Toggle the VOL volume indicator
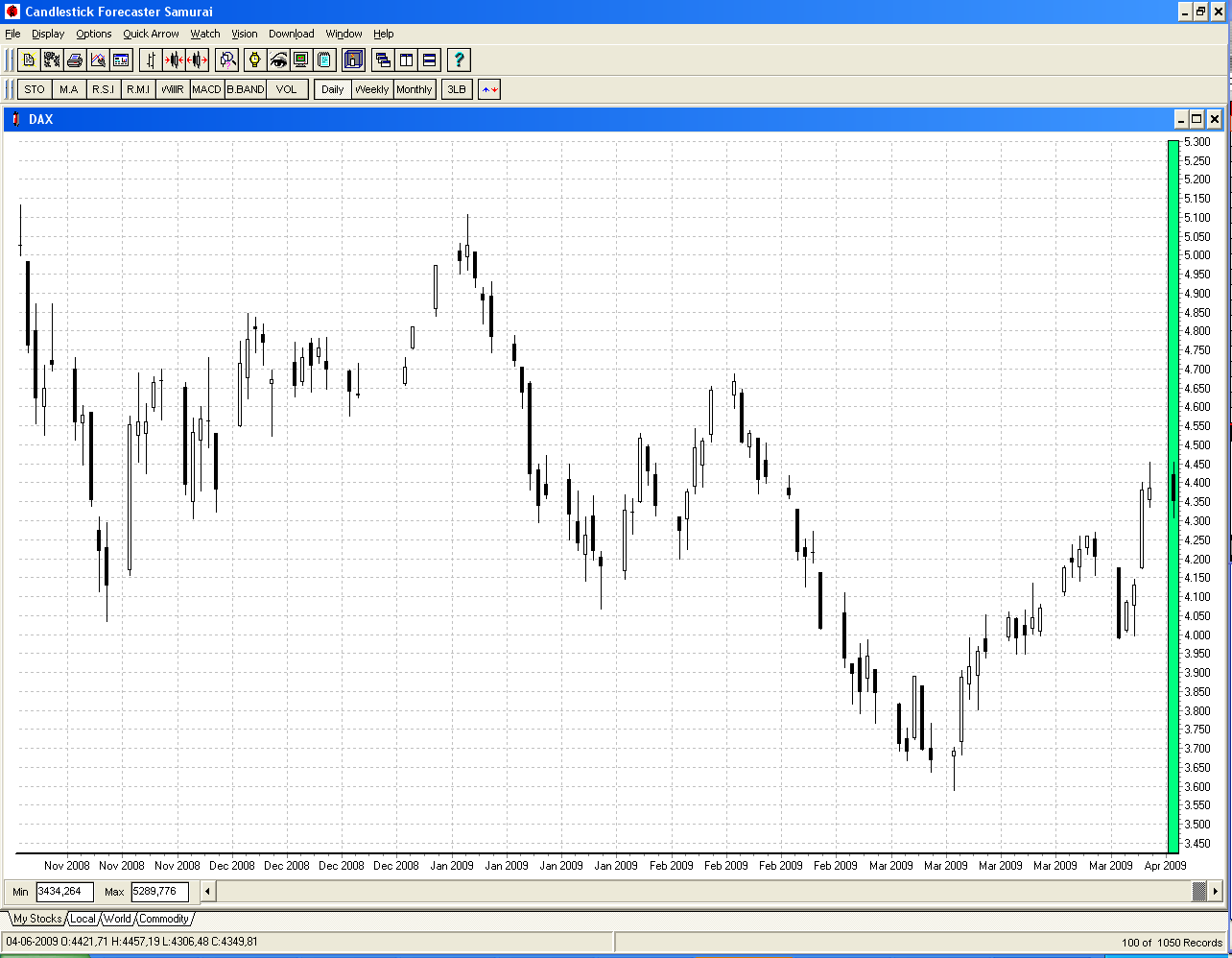Image resolution: width=1232 pixels, height=958 pixels. coord(286,88)
